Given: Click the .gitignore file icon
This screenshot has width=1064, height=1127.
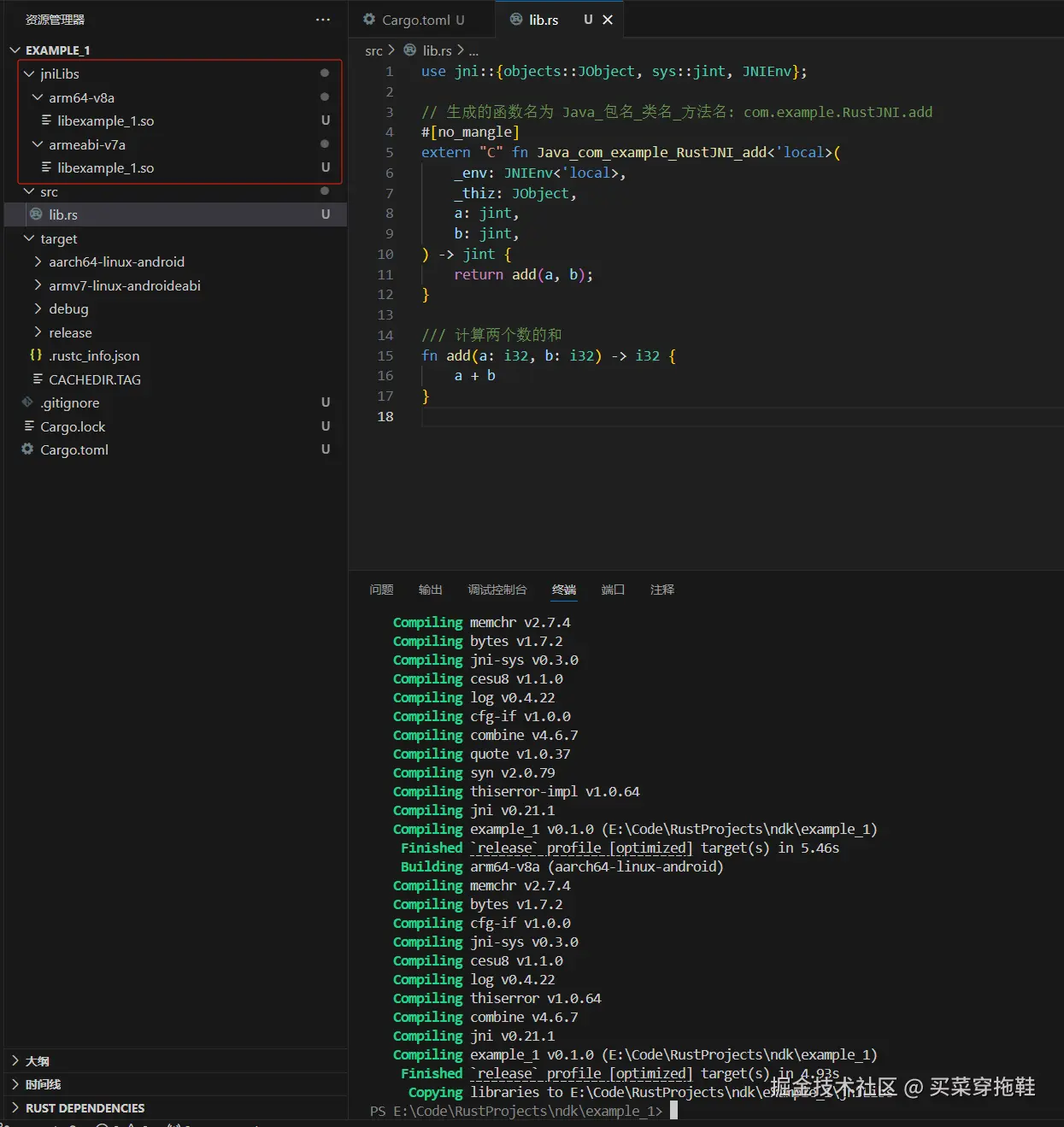Looking at the screenshot, I should 27,402.
